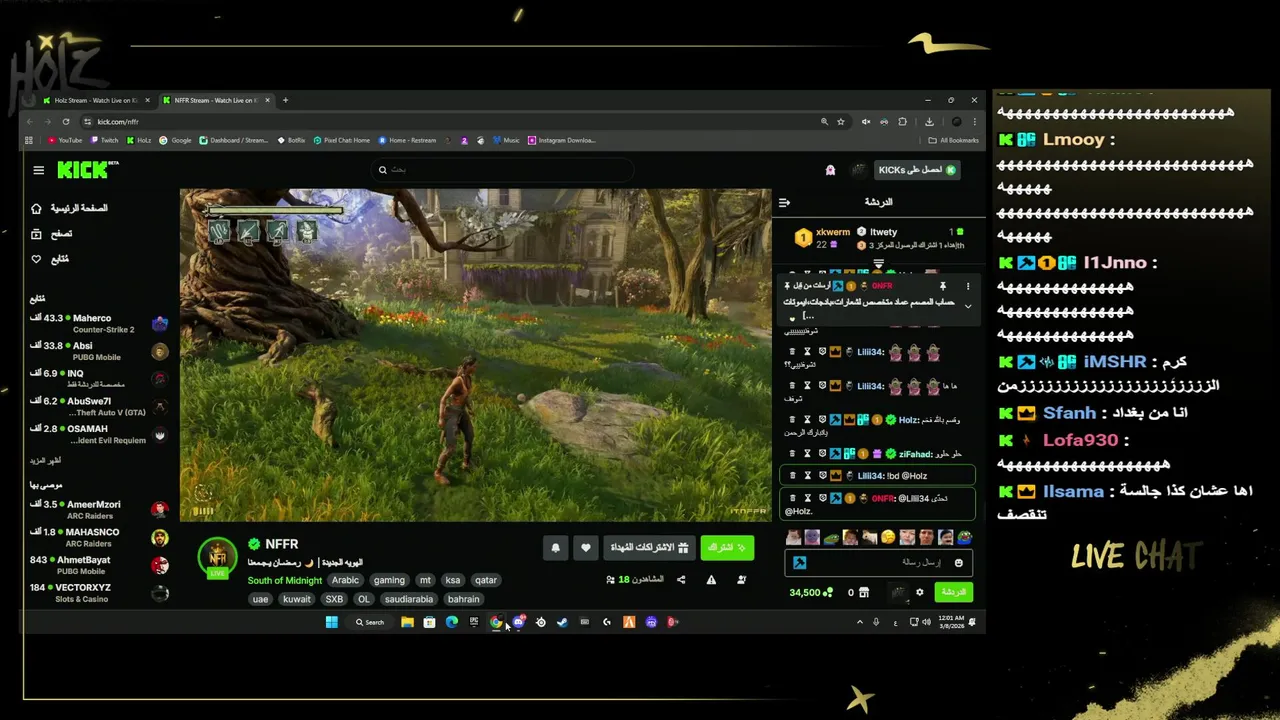Open the INQ channel in sidebar
The height and width of the screenshot is (720, 1280).
(100, 378)
